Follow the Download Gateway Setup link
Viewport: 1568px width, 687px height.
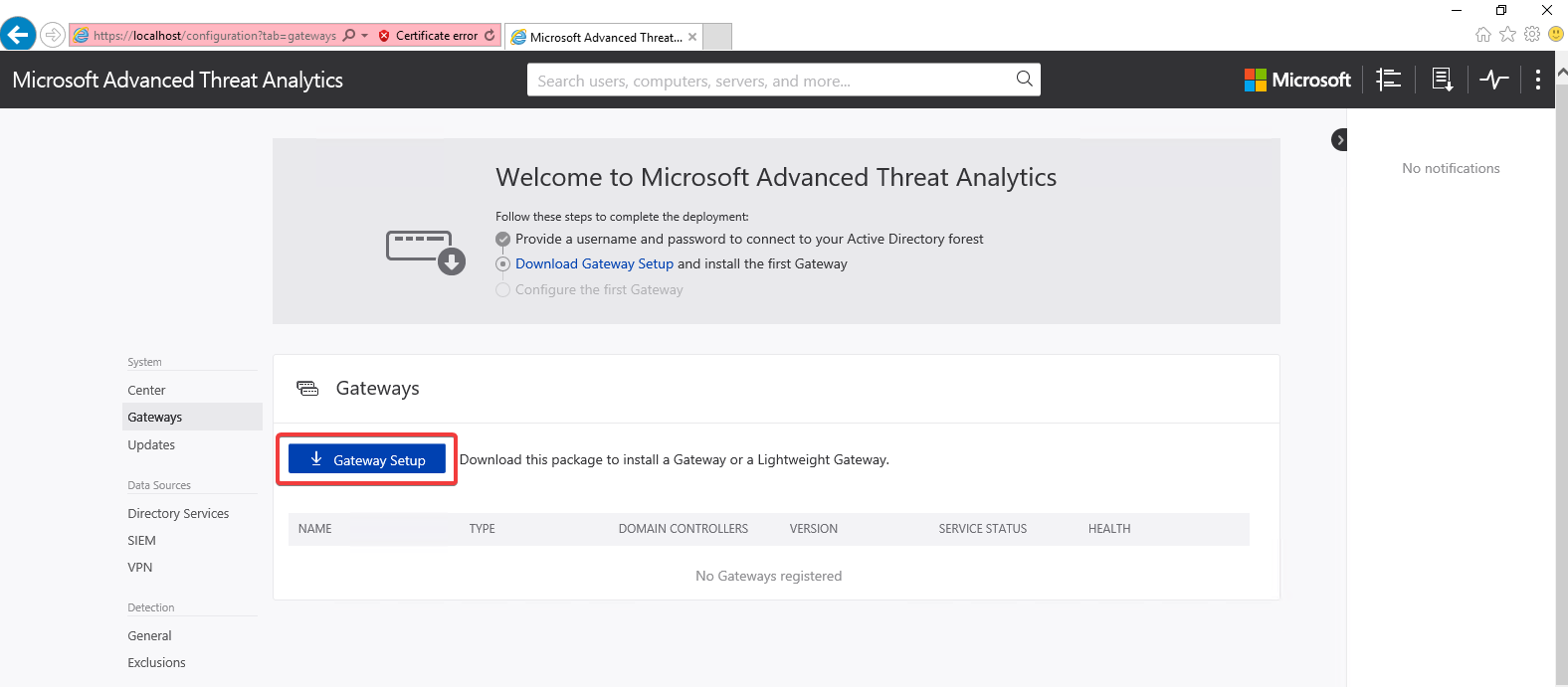tap(594, 264)
